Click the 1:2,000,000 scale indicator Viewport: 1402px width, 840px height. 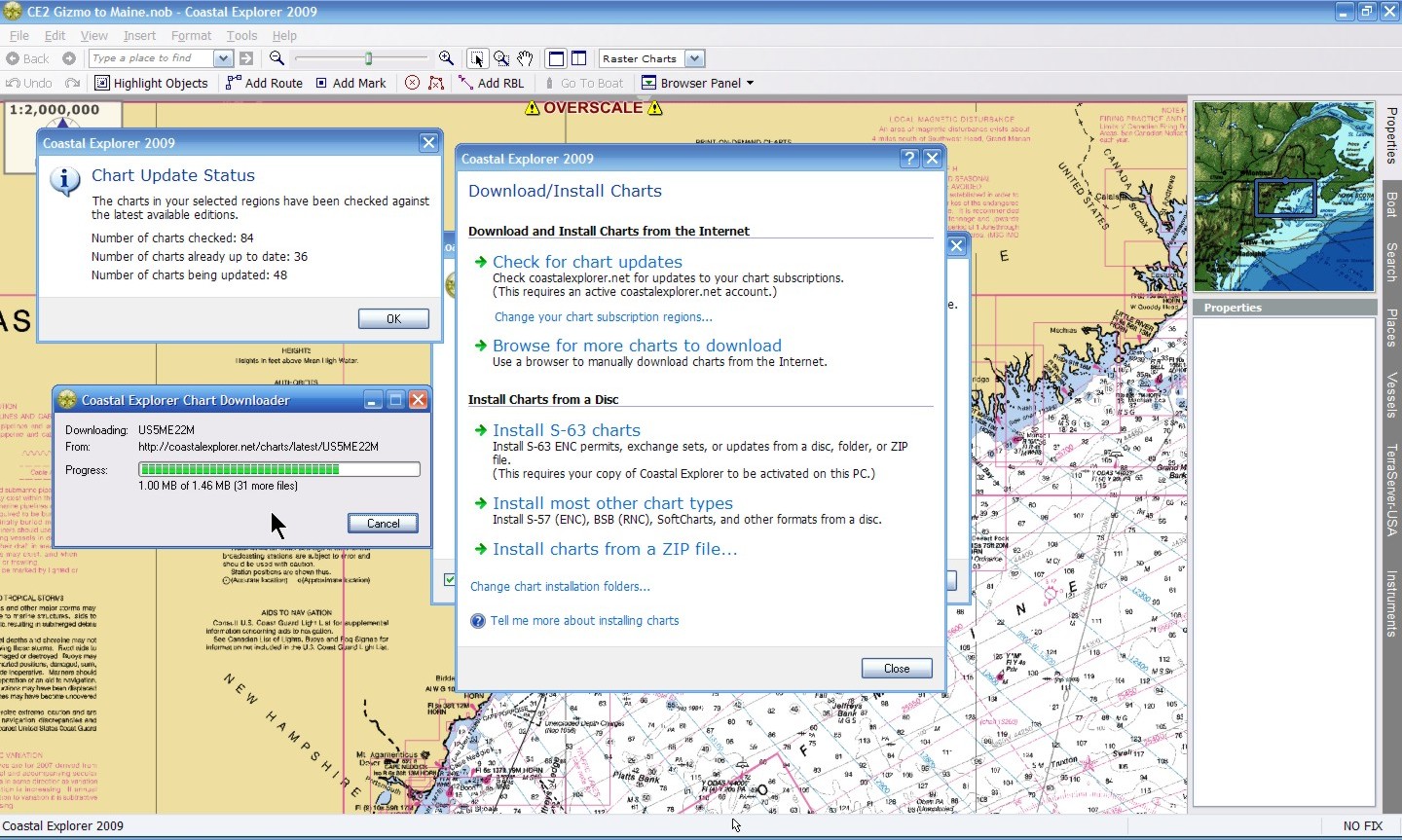(55, 111)
